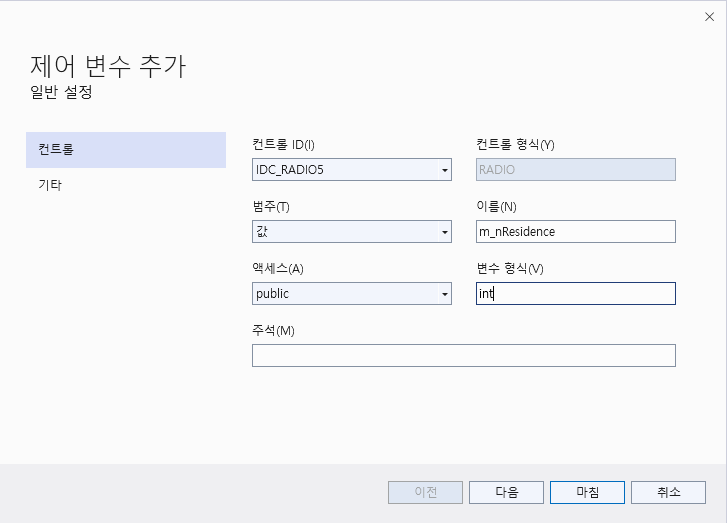Close the 제어 변수 추가 dialog window
The image size is (727, 523).
(709, 16)
